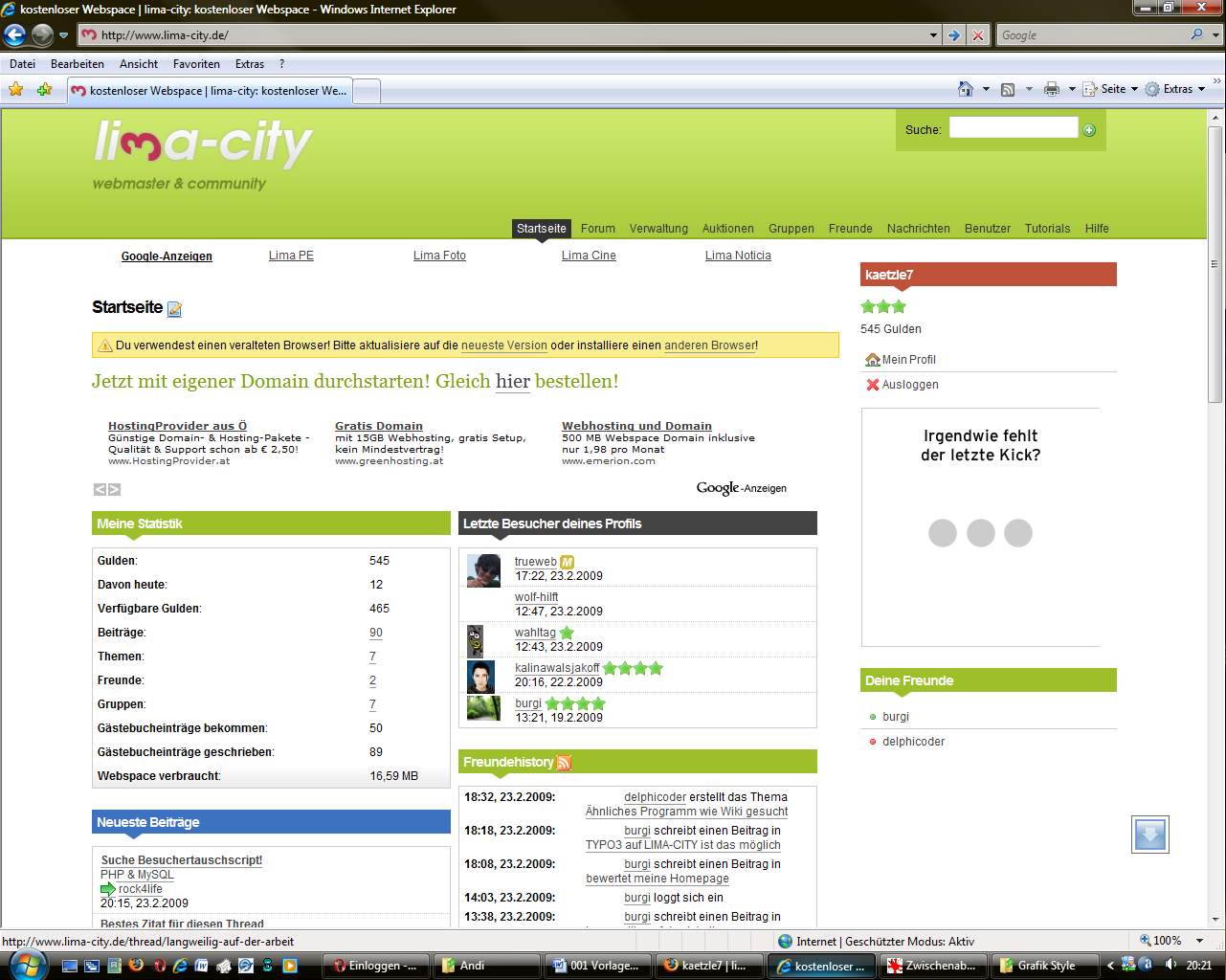Go to the Tutorials navigation tab
The image size is (1226, 980).
(x=1047, y=229)
